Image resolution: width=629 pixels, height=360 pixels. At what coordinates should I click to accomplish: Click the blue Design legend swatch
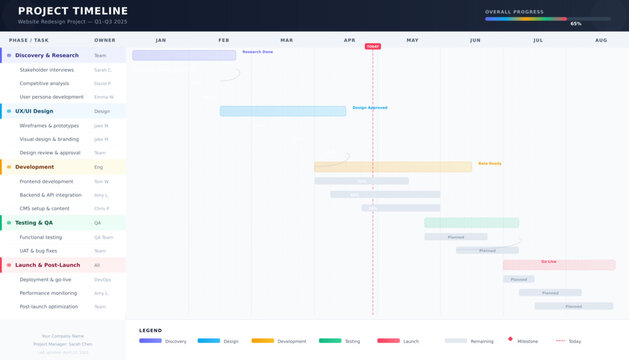[x=209, y=341]
